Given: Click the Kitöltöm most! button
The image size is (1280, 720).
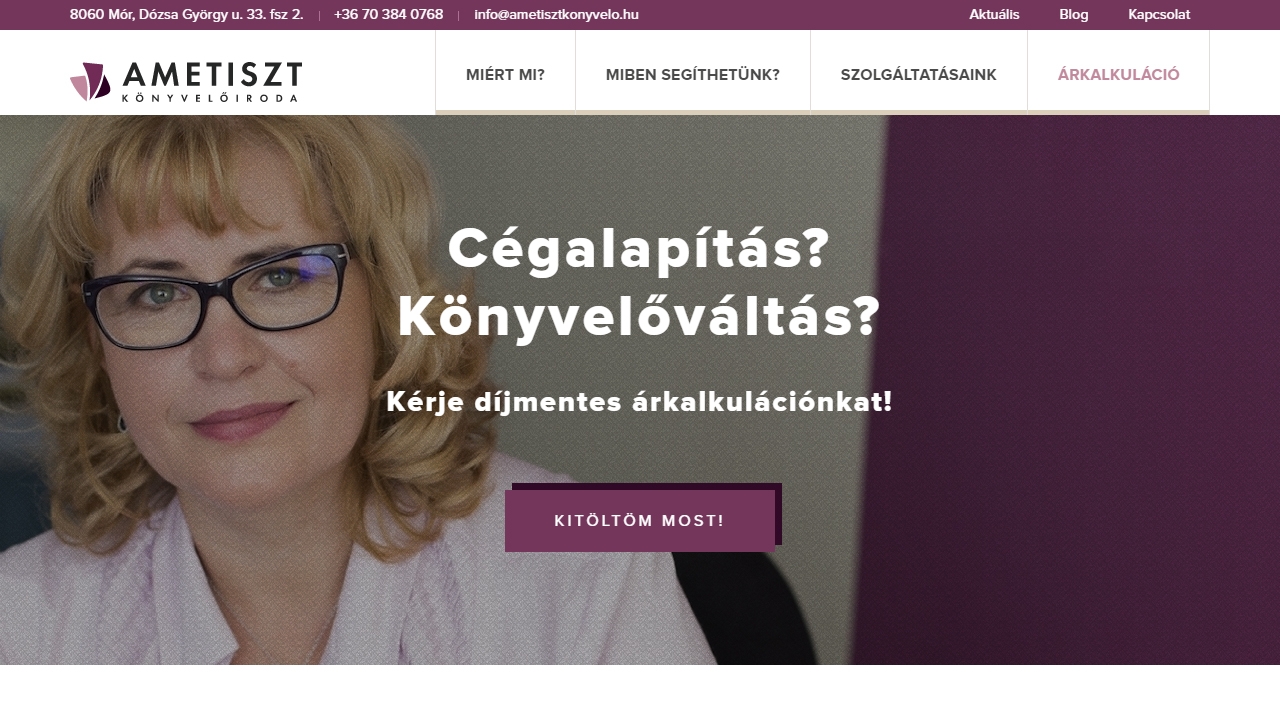Looking at the screenshot, I should [x=640, y=521].
